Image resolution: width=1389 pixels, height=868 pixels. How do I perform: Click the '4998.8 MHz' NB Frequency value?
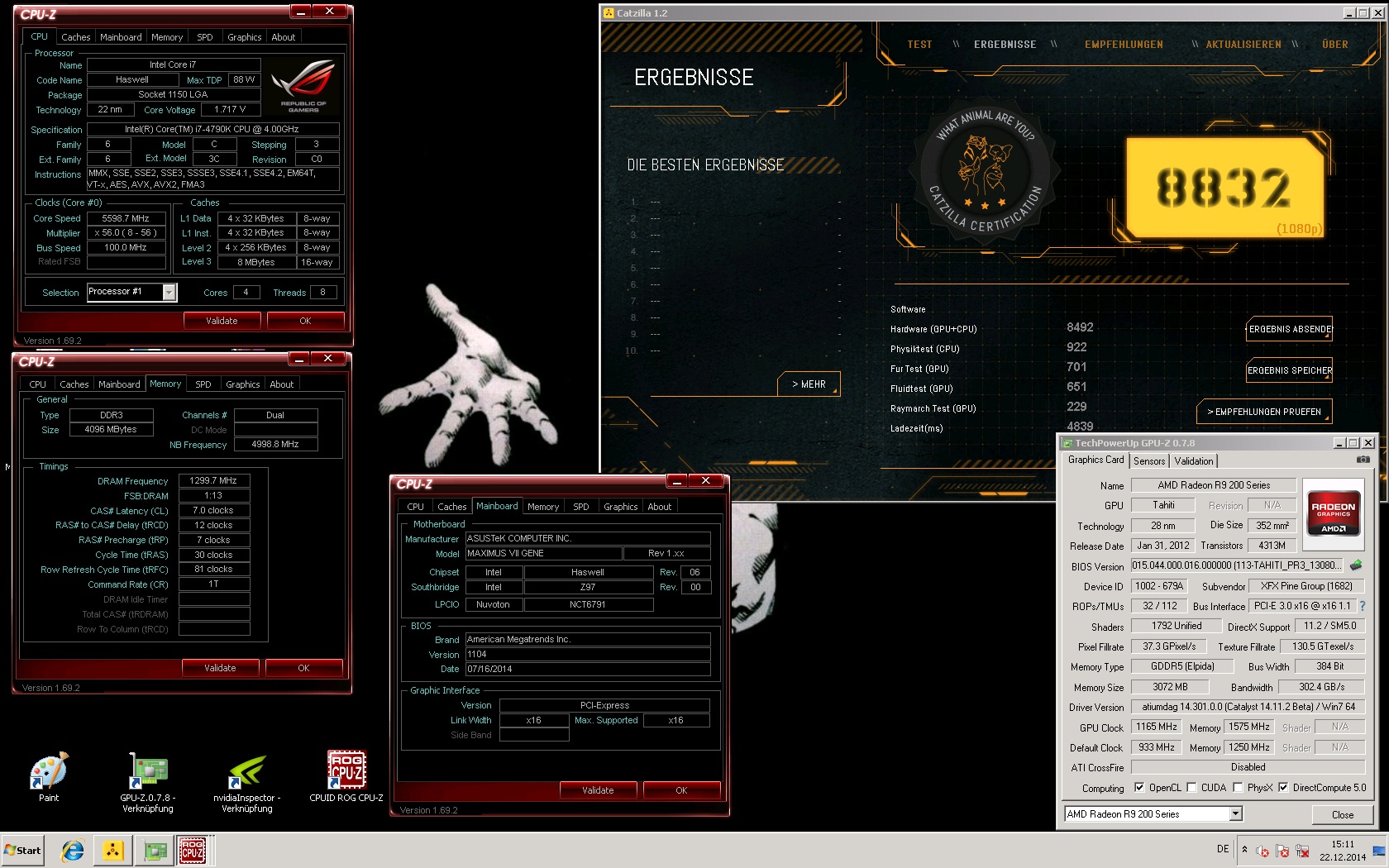[x=275, y=444]
